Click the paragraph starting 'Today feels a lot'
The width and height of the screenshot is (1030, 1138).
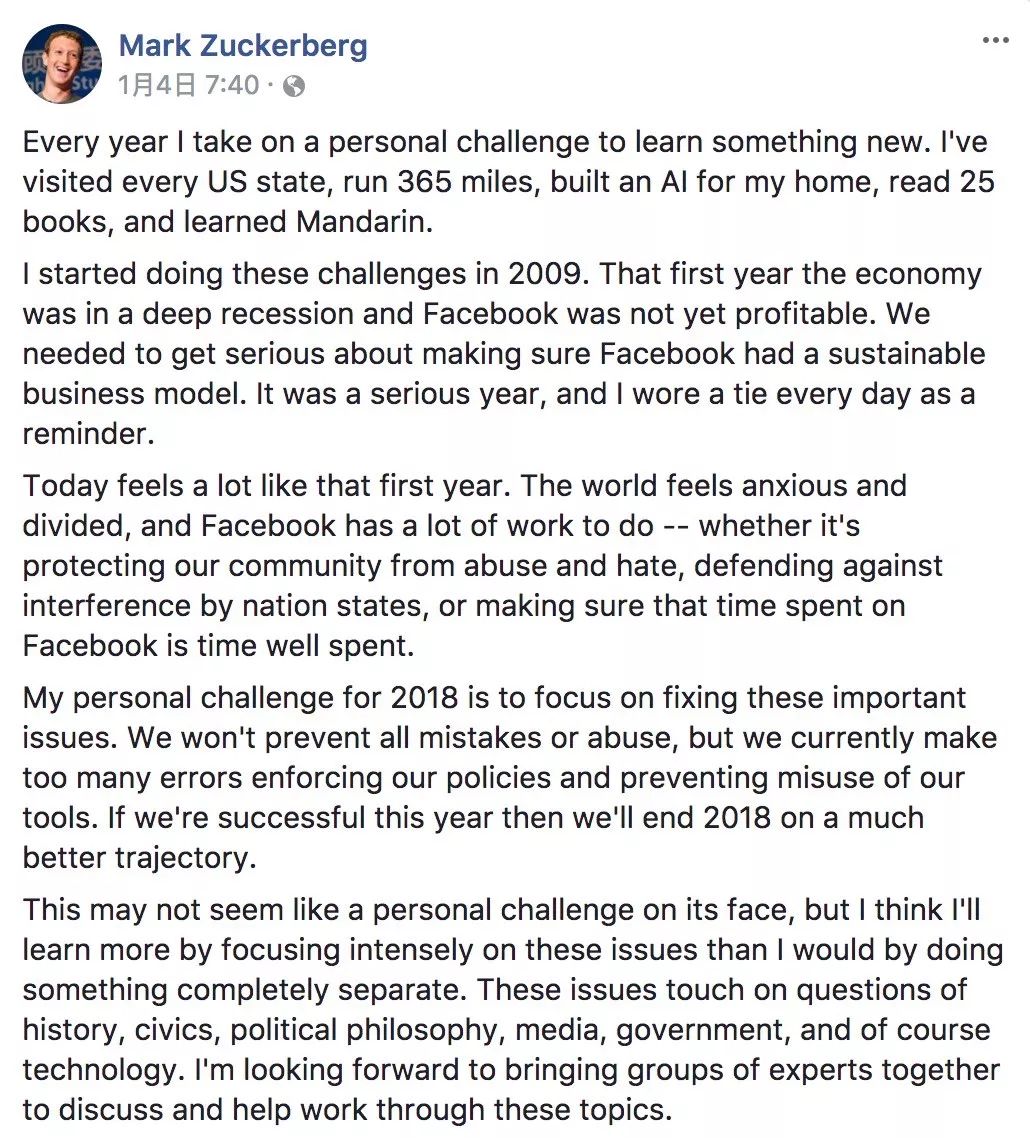coord(483,565)
